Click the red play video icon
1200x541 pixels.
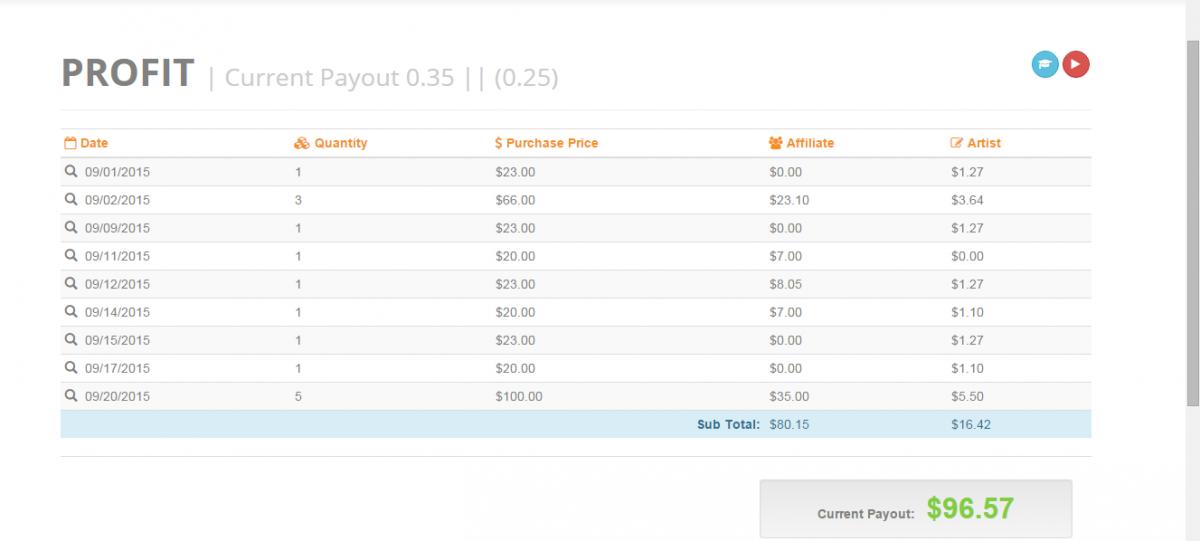(1076, 65)
